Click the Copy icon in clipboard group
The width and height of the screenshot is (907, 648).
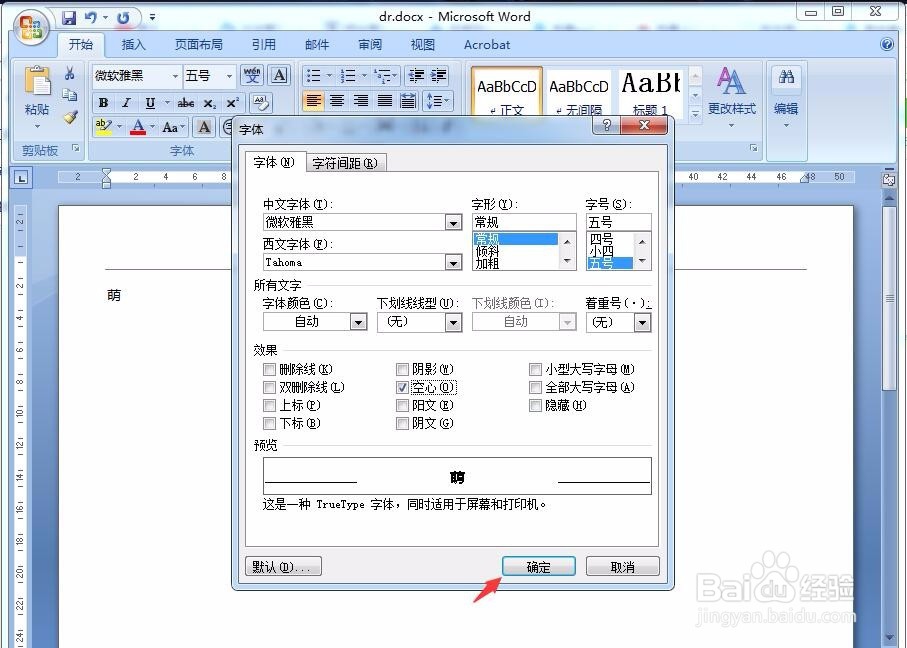pyautogui.click(x=70, y=95)
